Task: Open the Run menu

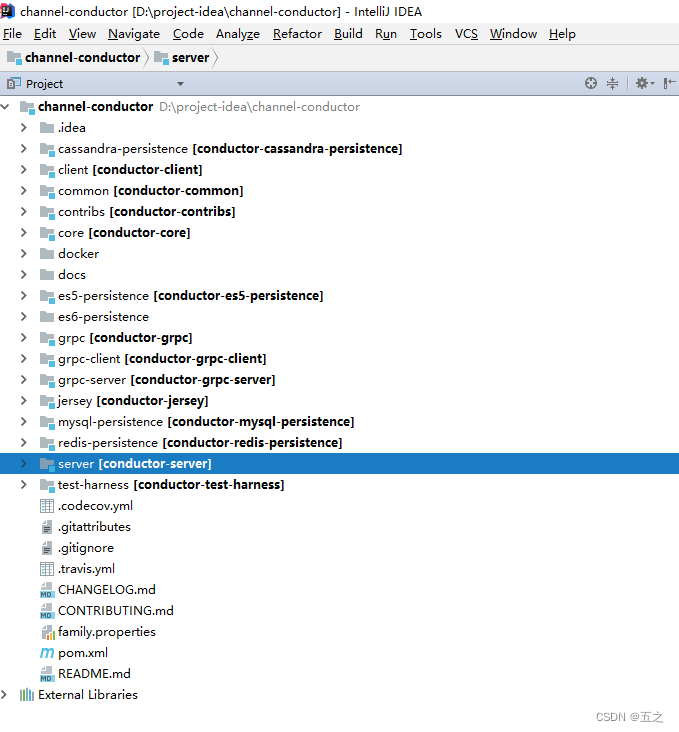Action: click(x=386, y=34)
